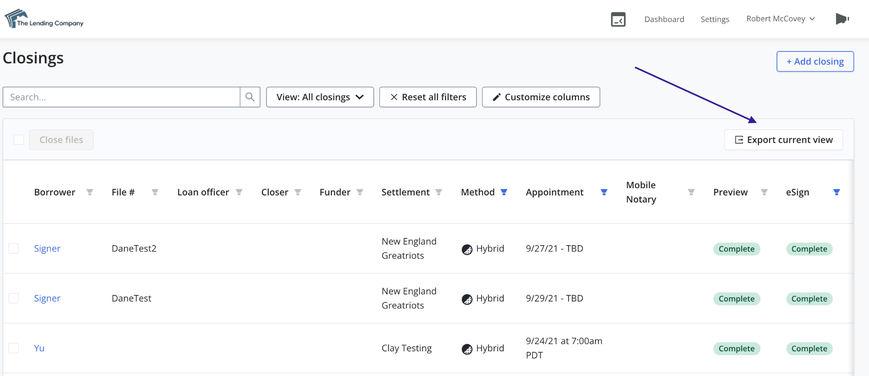Focus the Search closings field
Screen dimensions: 869x376
click(x=121, y=97)
